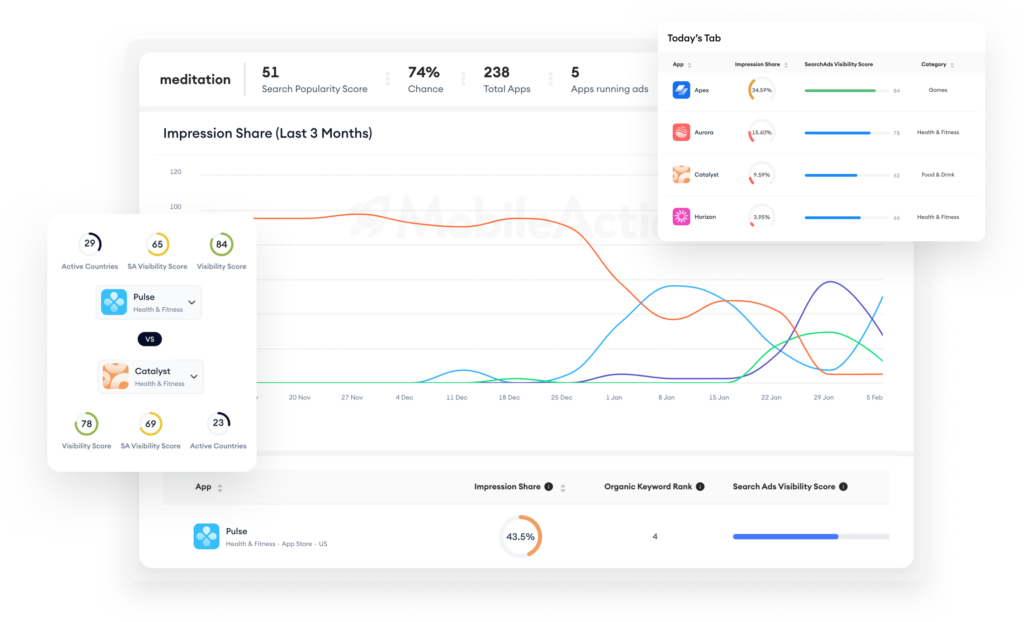Click the Pulse app name in the table
This screenshot has width=1024, height=622.
click(236, 531)
